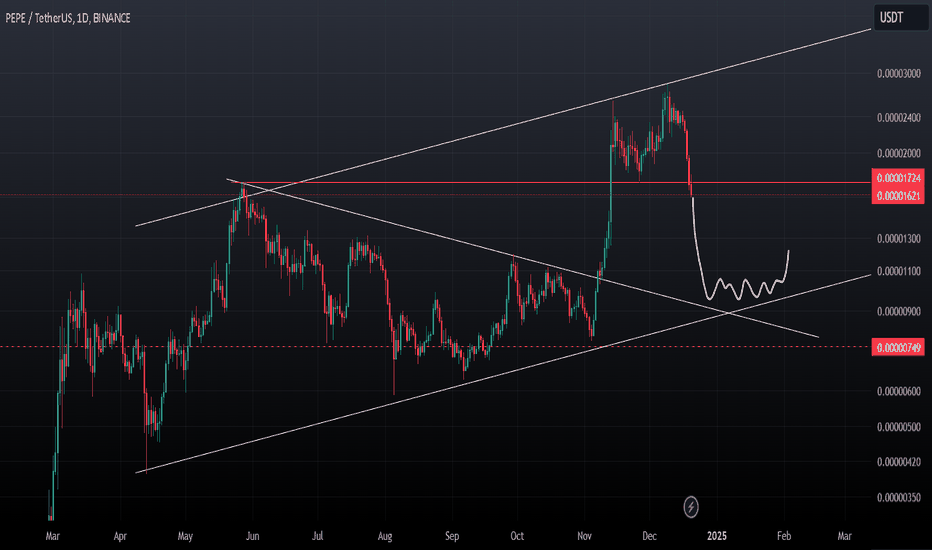Click the Jun label on time axis
Viewport: 932px width, 550px height.
[253, 536]
